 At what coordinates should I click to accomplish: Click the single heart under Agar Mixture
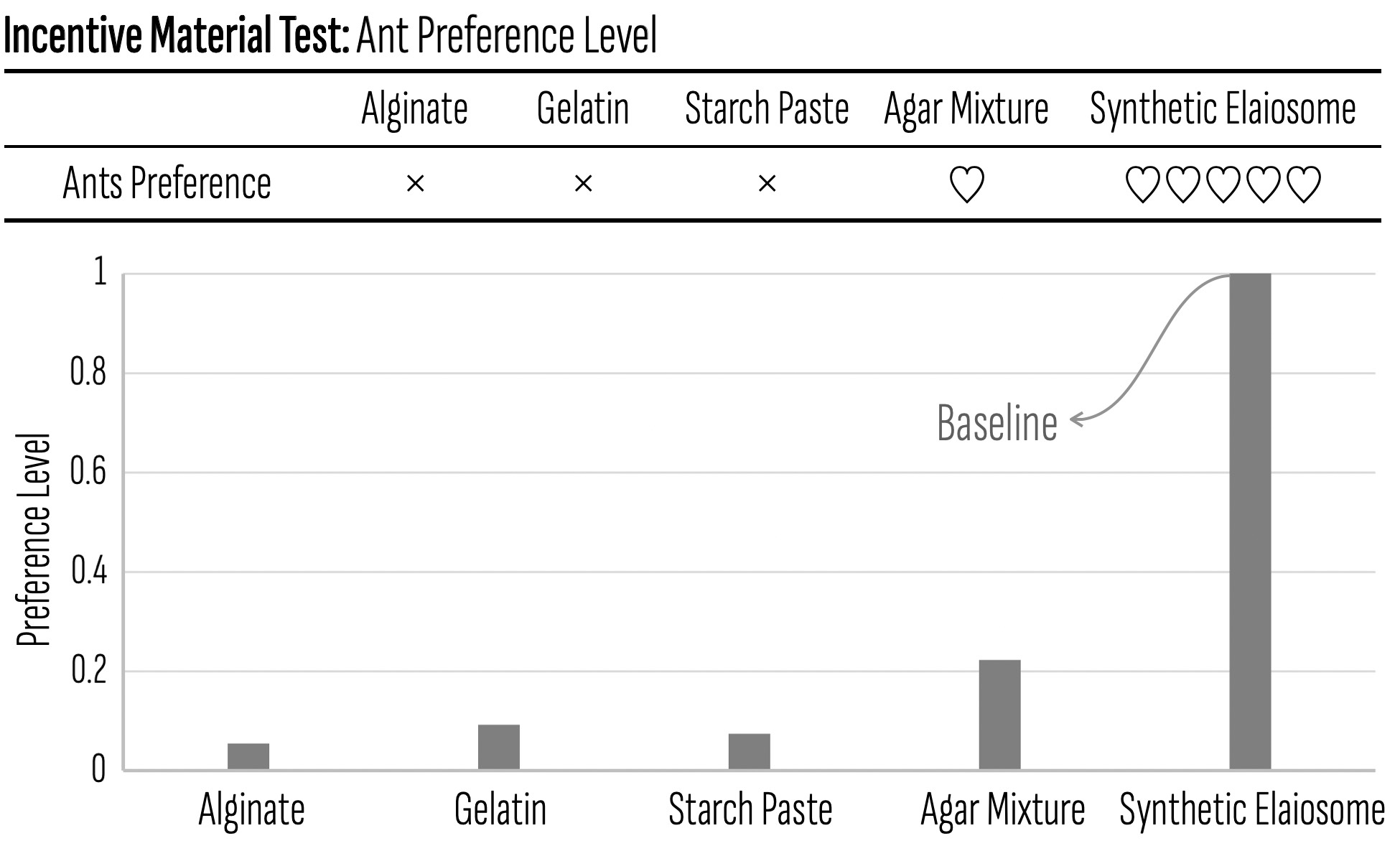tap(966, 185)
